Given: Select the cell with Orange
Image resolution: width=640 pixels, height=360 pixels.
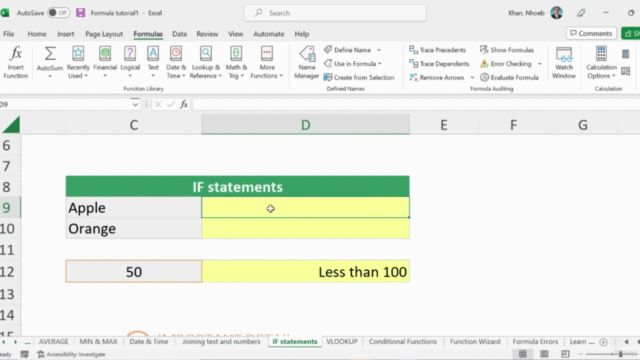Looking at the screenshot, I should [133, 229].
